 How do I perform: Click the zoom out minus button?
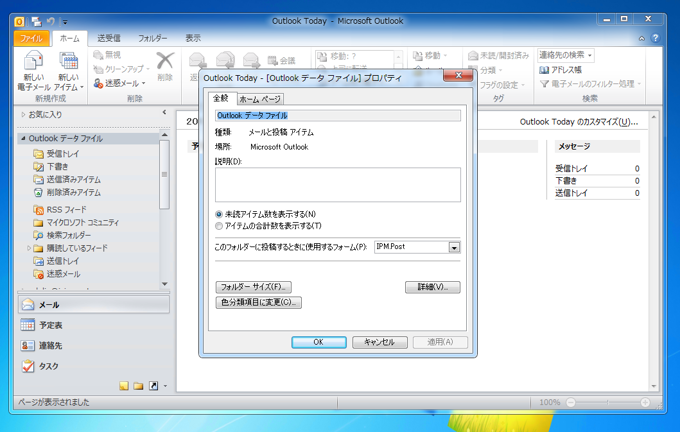click(571, 403)
